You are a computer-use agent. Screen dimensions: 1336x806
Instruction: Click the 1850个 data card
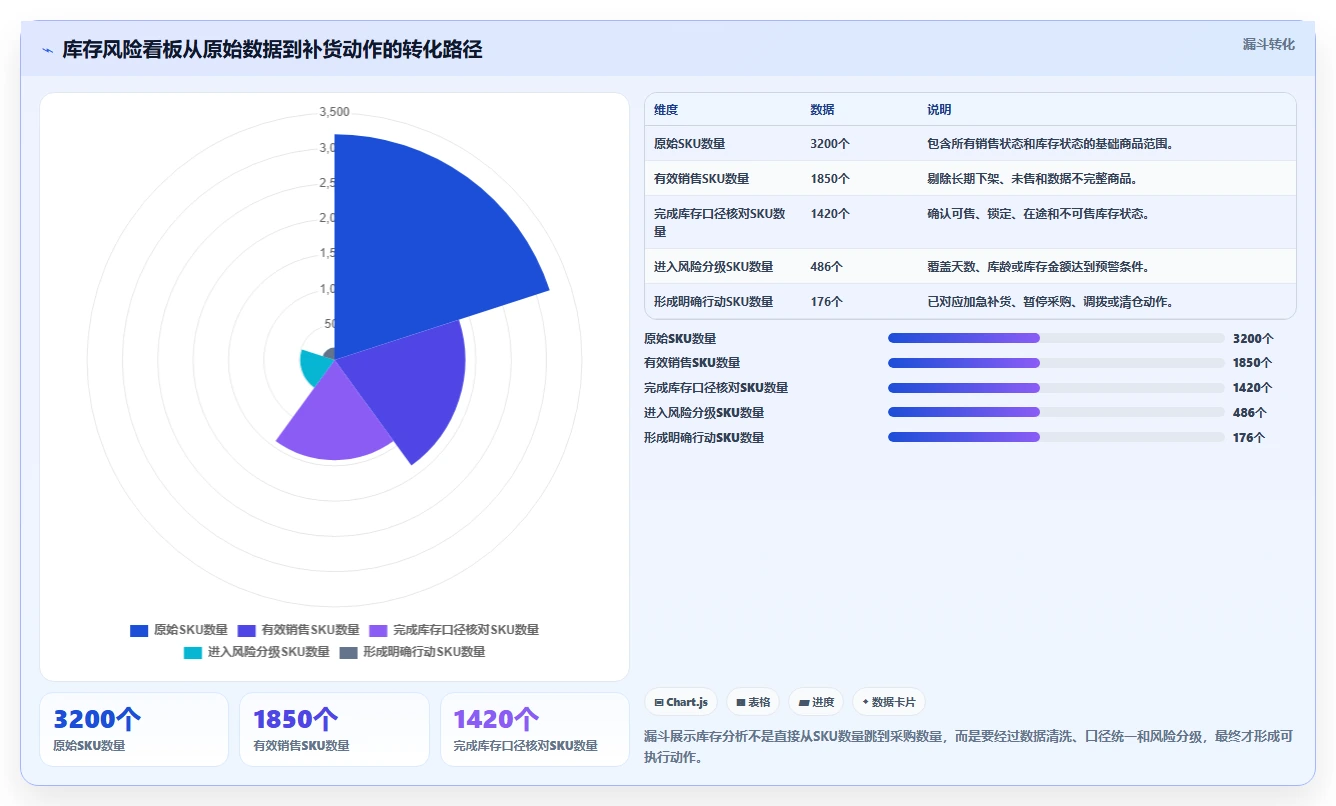point(334,730)
